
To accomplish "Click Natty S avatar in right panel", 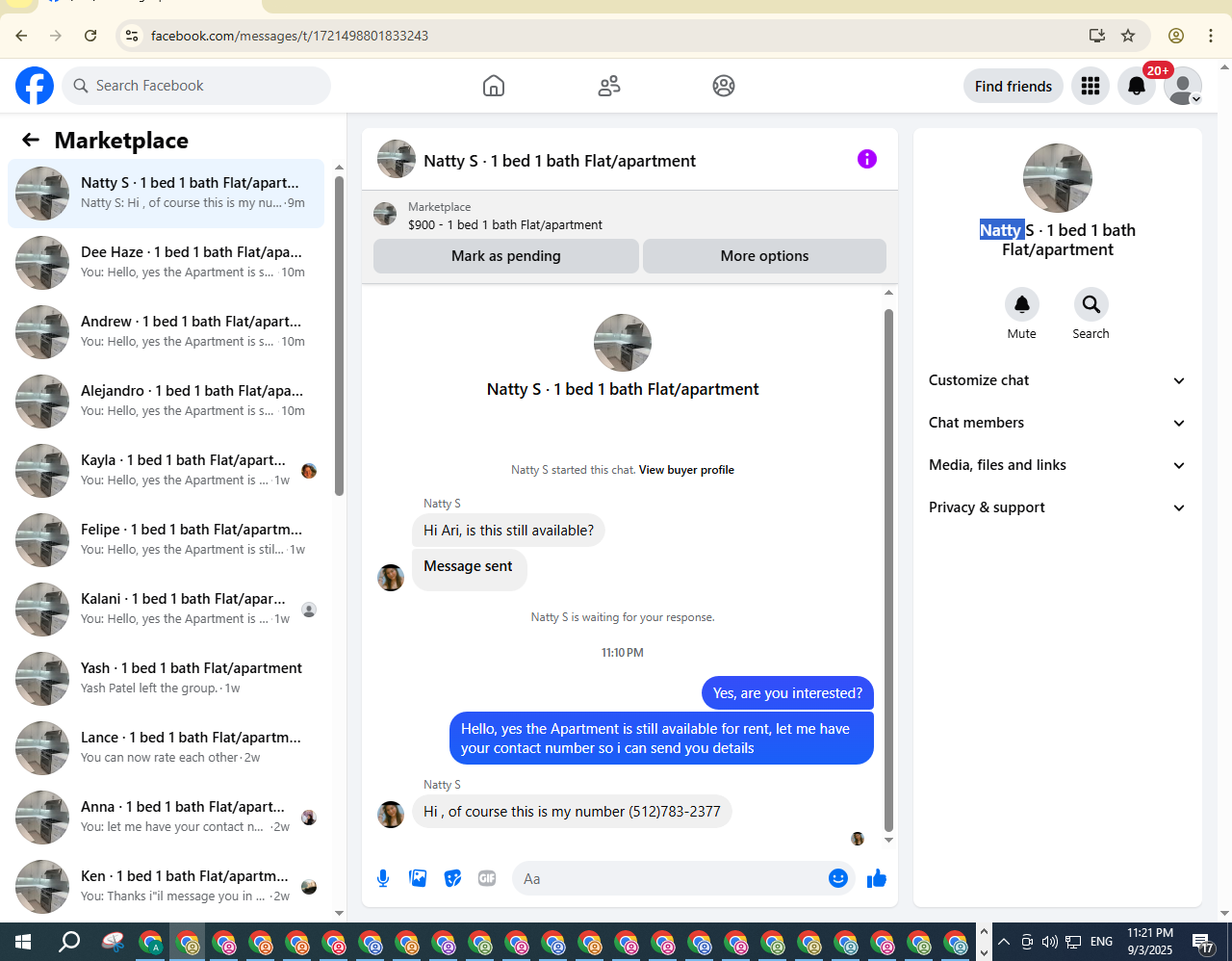I will point(1058,178).
